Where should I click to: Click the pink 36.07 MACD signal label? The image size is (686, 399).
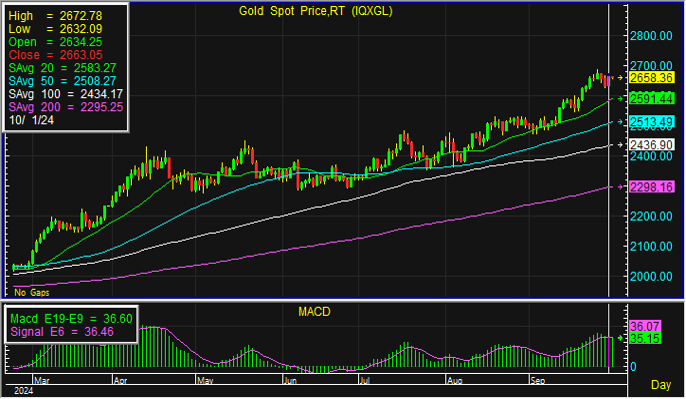(x=645, y=326)
